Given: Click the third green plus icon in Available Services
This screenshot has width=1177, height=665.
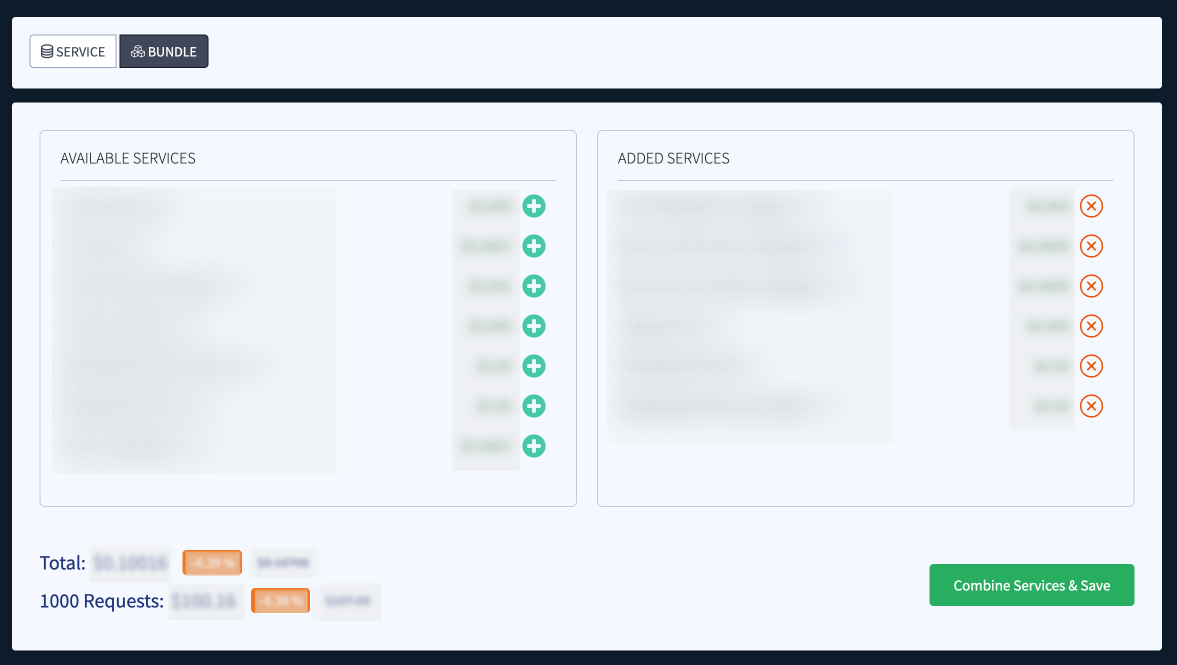Looking at the screenshot, I should click(x=534, y=286).
